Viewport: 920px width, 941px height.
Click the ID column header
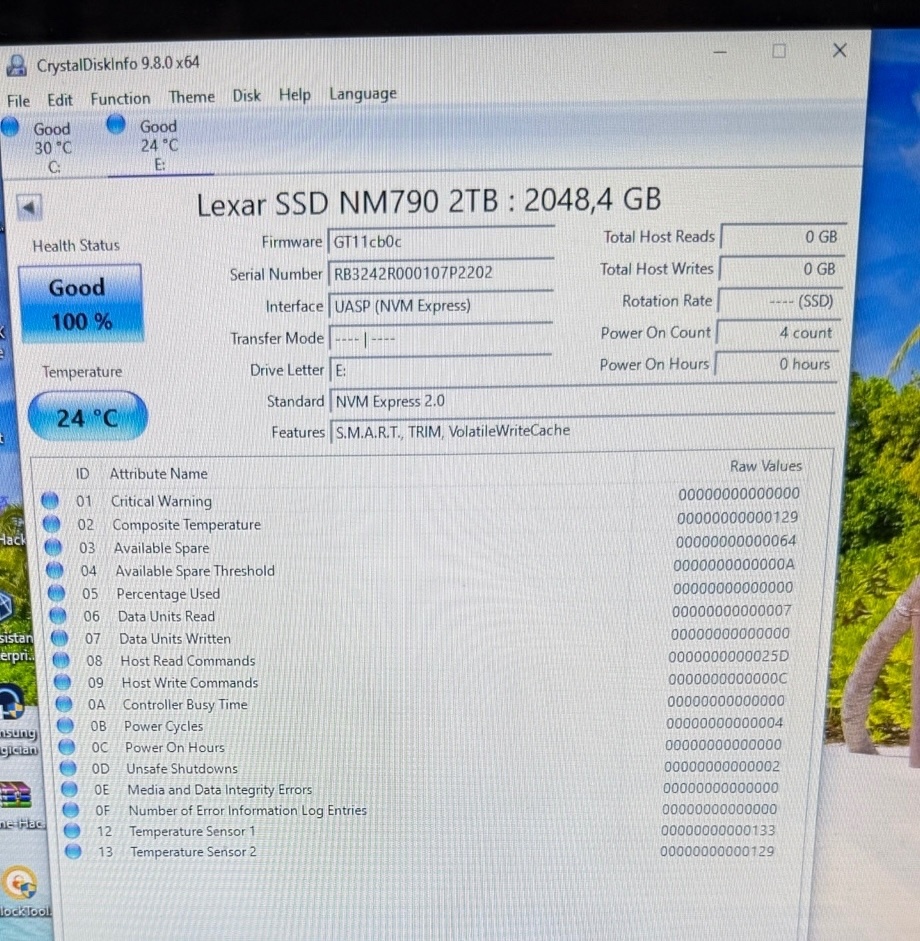click(82, 474)
